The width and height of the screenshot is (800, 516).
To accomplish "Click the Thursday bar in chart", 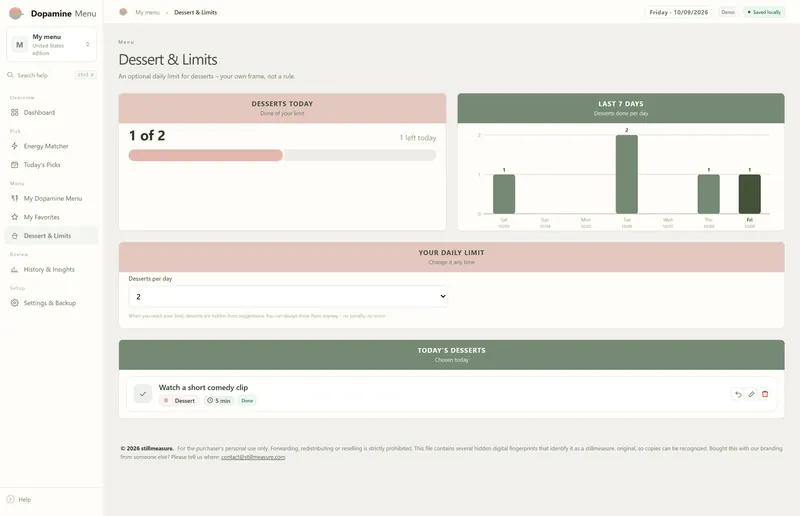I will click(x=709, y=194).
